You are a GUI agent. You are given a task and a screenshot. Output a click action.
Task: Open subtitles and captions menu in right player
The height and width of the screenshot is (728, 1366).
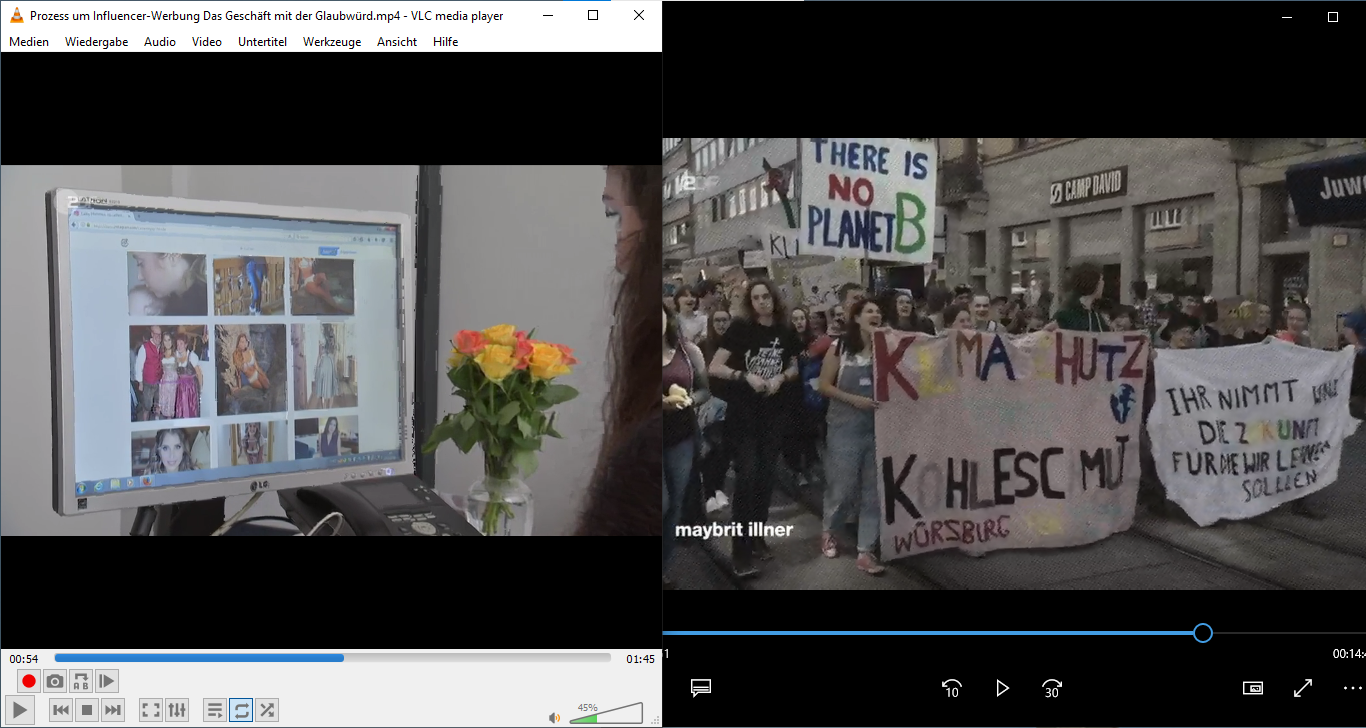[701, 688]
